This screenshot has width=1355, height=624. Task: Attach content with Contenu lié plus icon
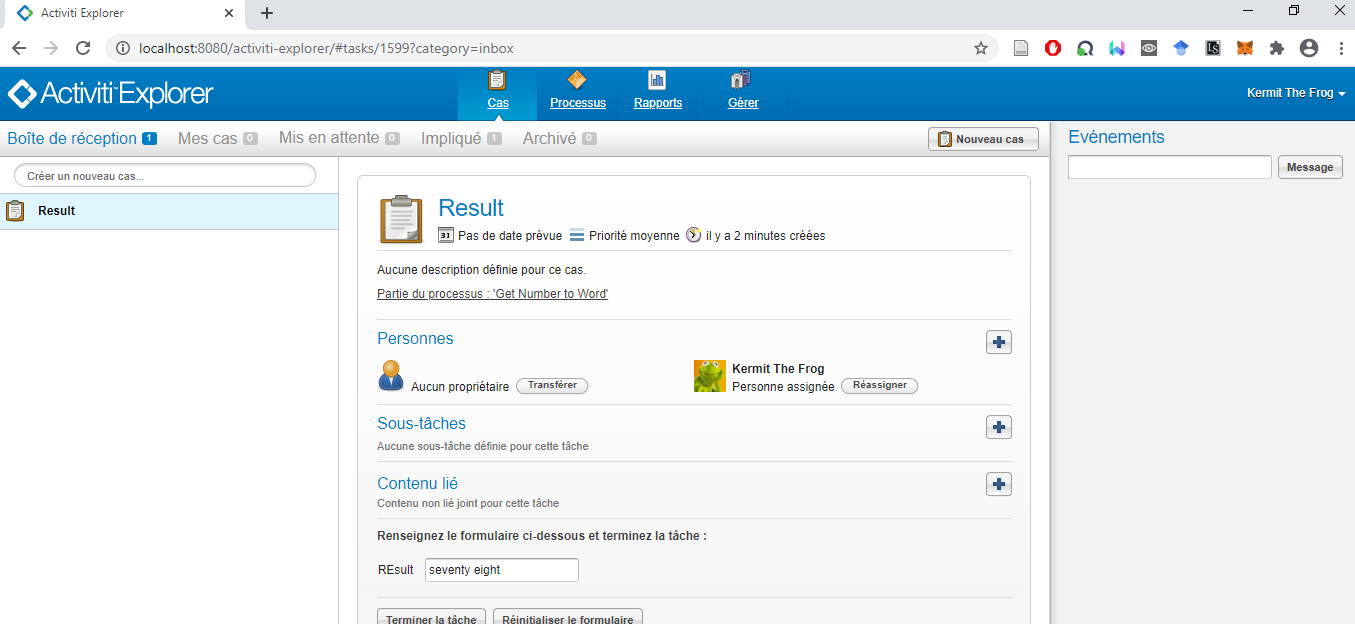click(998, 484)
